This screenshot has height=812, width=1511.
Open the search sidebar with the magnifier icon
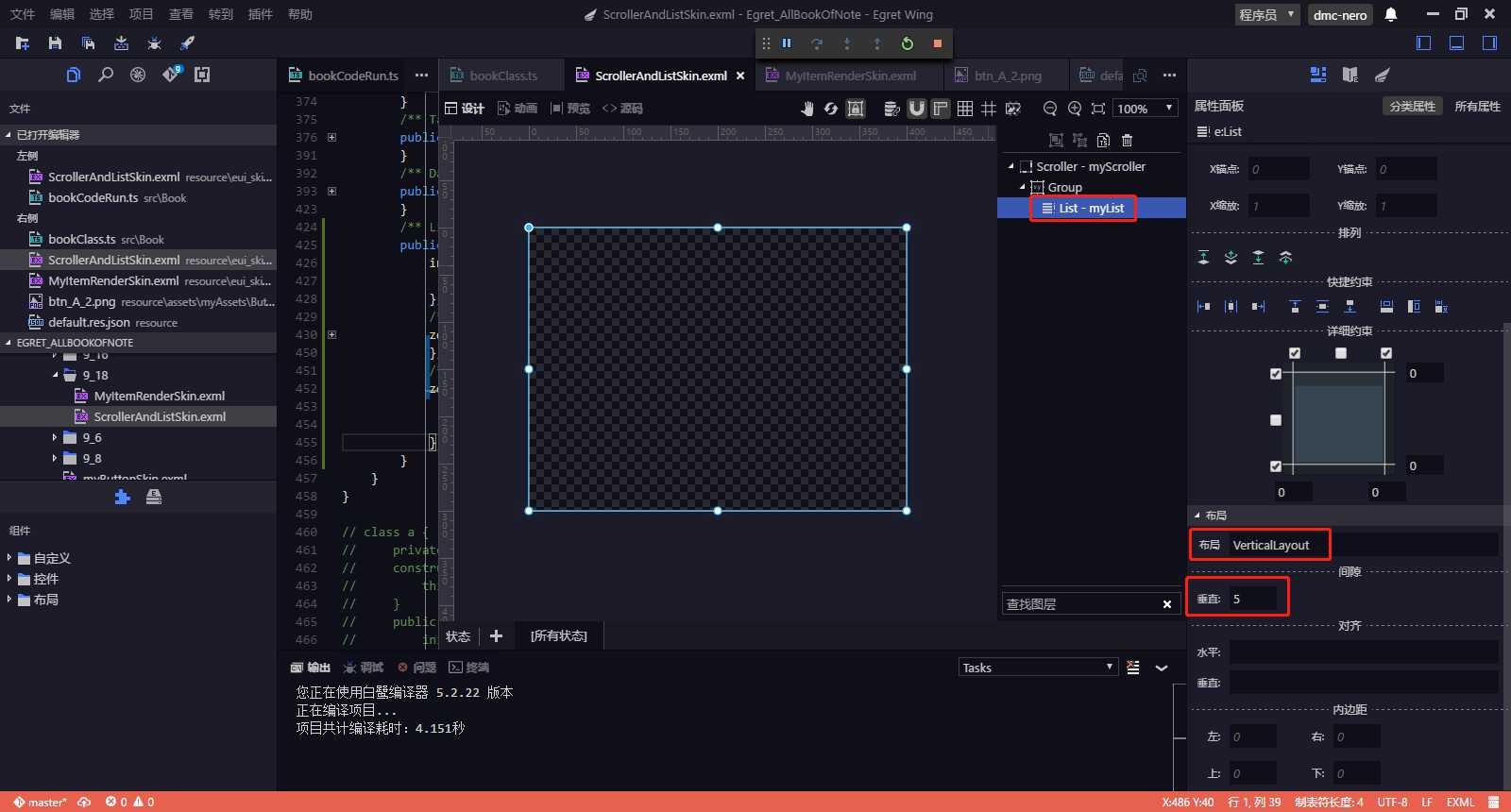(x=106, y=75)
